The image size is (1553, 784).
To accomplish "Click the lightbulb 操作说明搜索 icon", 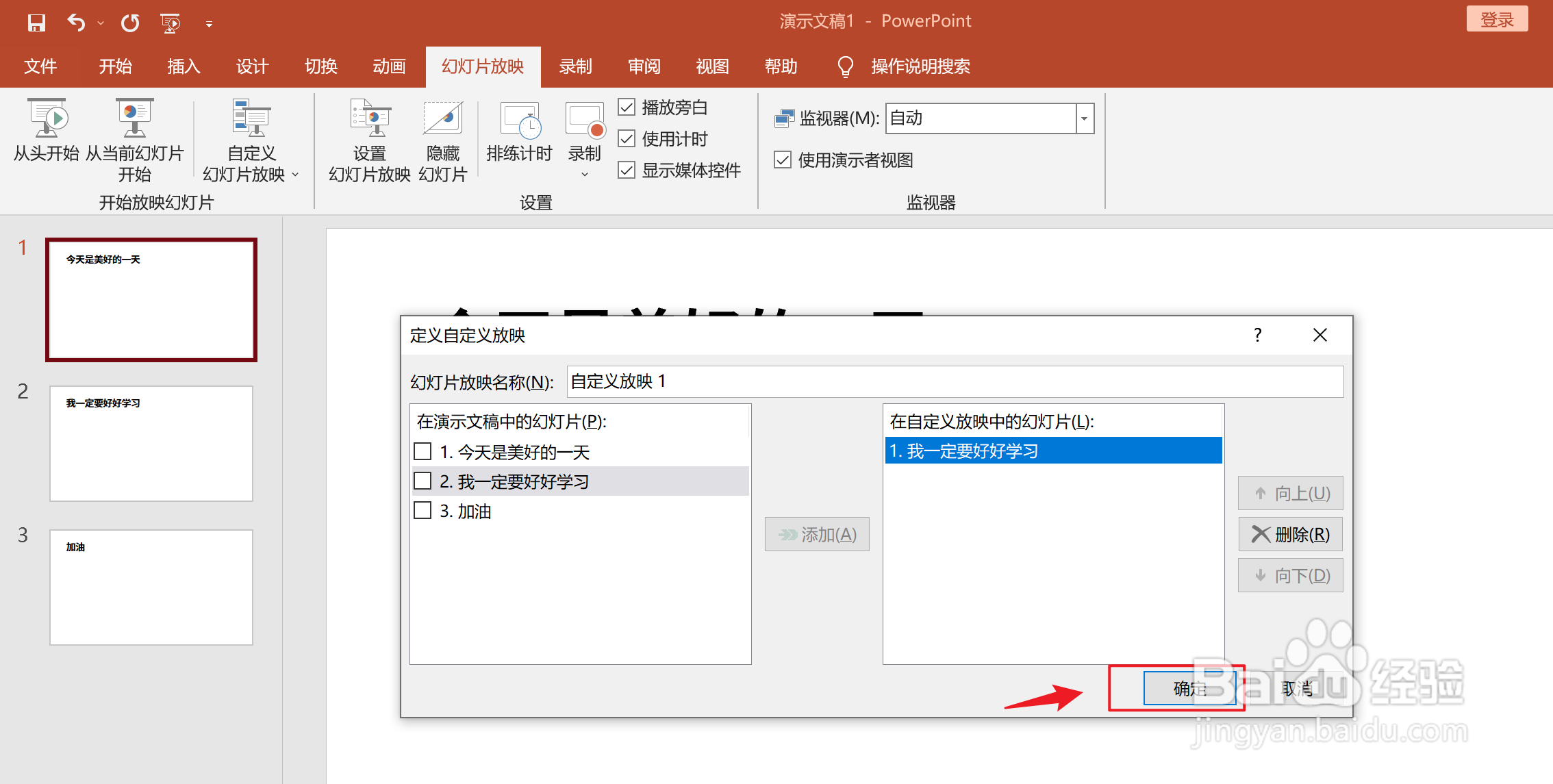I will 845,66.
